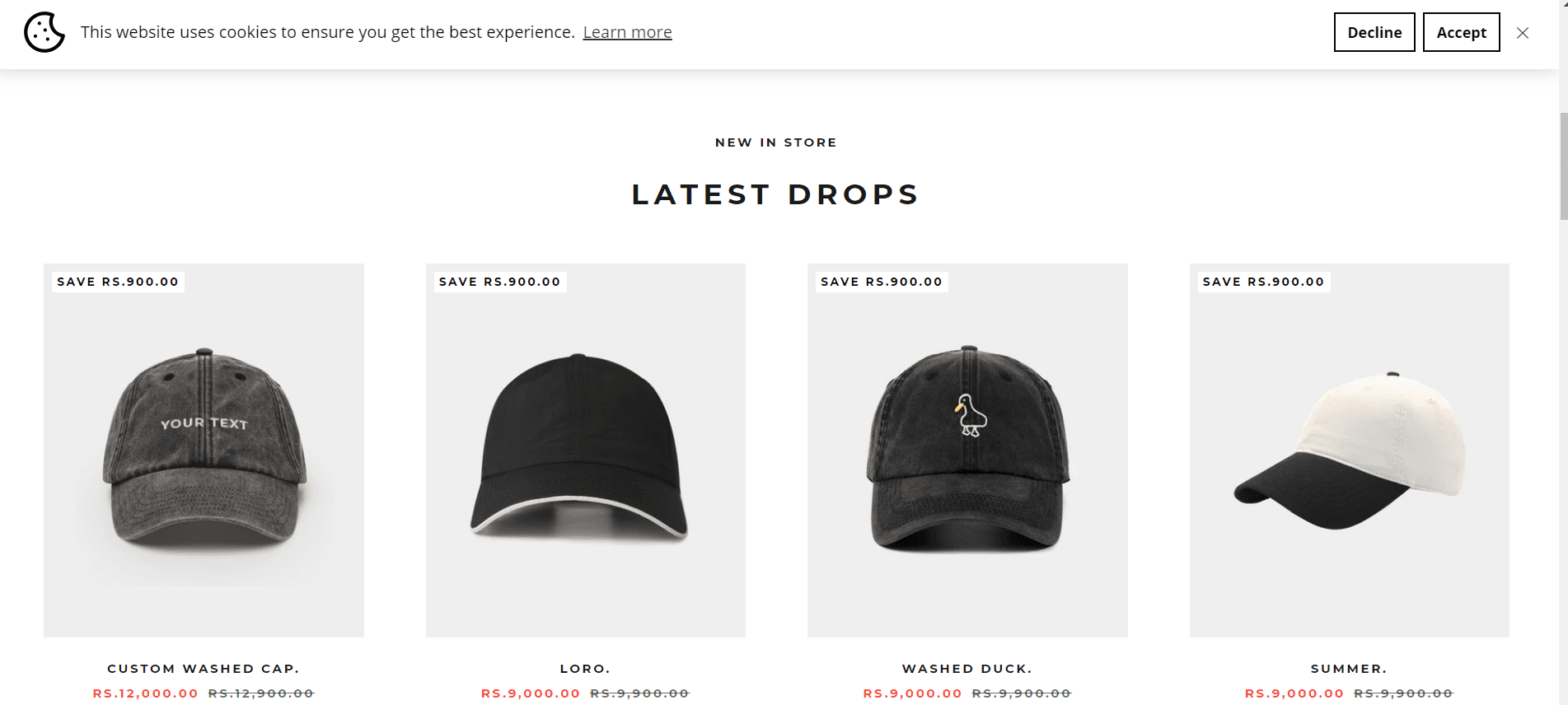The image size is (1568, 705).
Task: Select the LORO. product title
Action: pyautogui.click(x=585, y=669)
